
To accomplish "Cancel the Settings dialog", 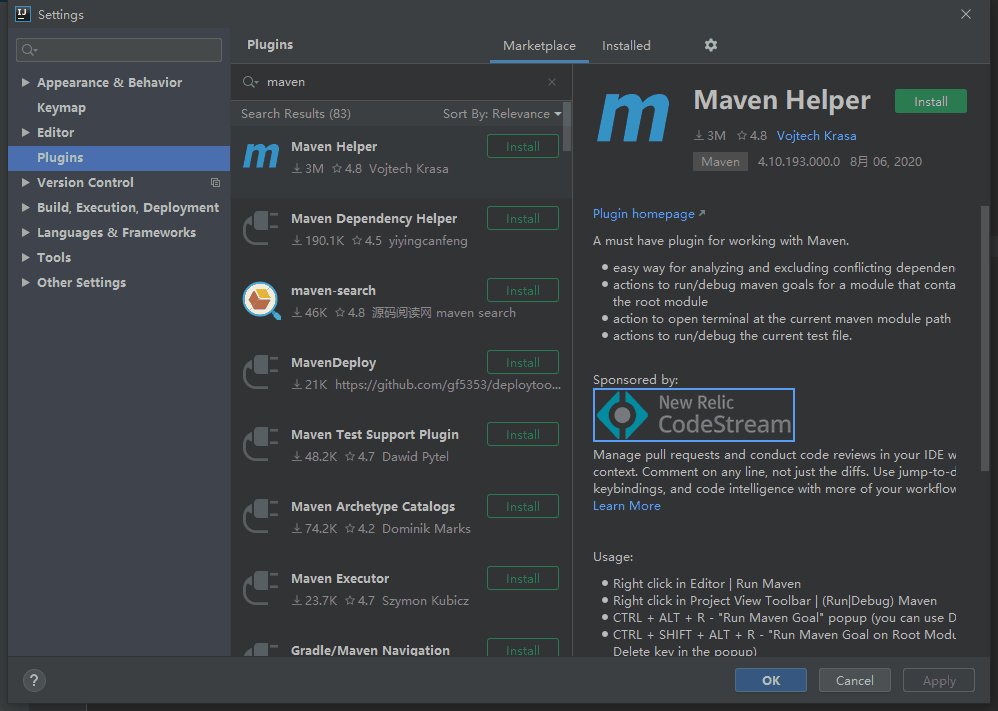I will click(x=854, y=680).
